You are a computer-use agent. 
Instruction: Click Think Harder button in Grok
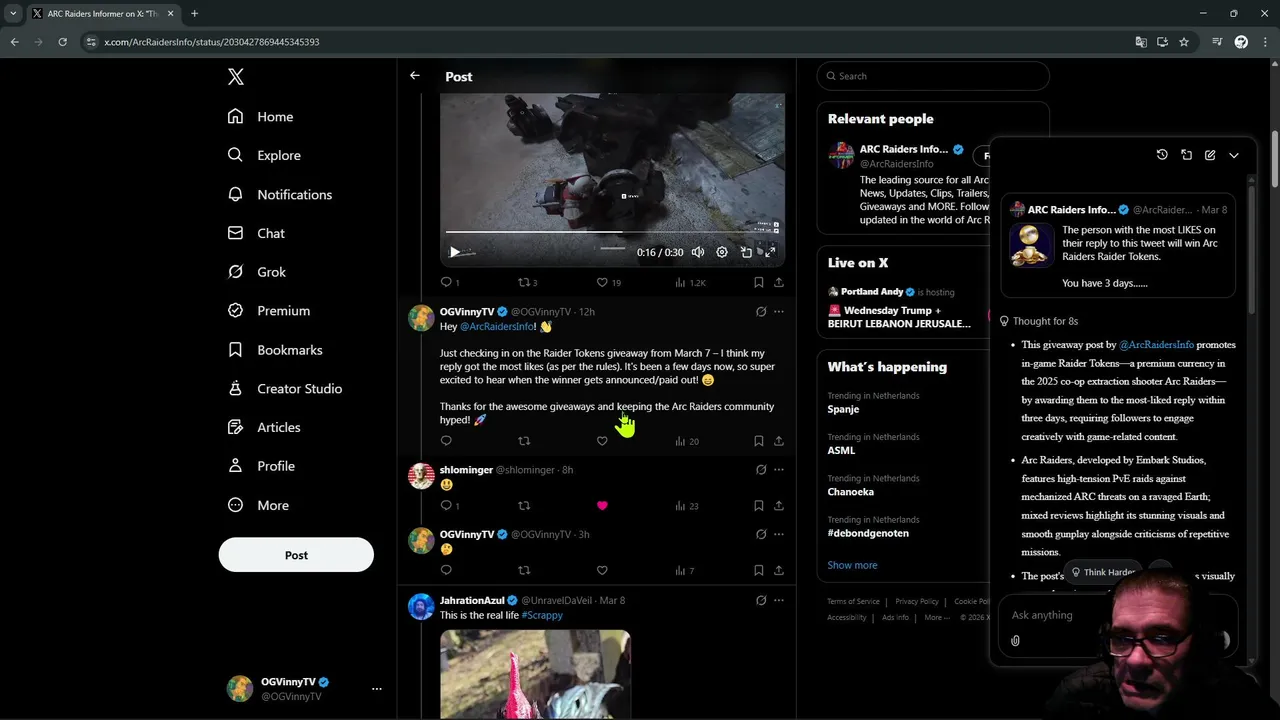pos(1103,572)
